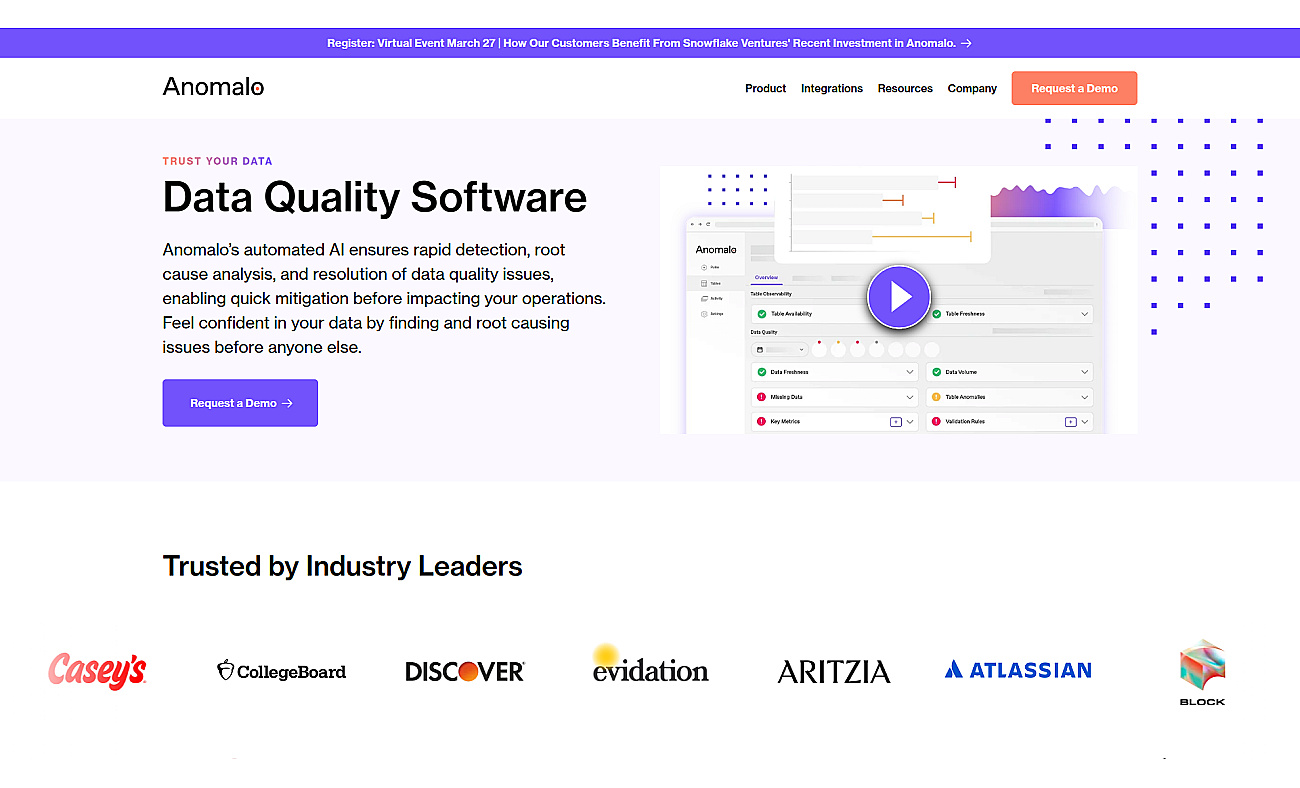
Task: Click the "Trusted by Industry Leaders" heading
Action: click(x=342, y=566)
